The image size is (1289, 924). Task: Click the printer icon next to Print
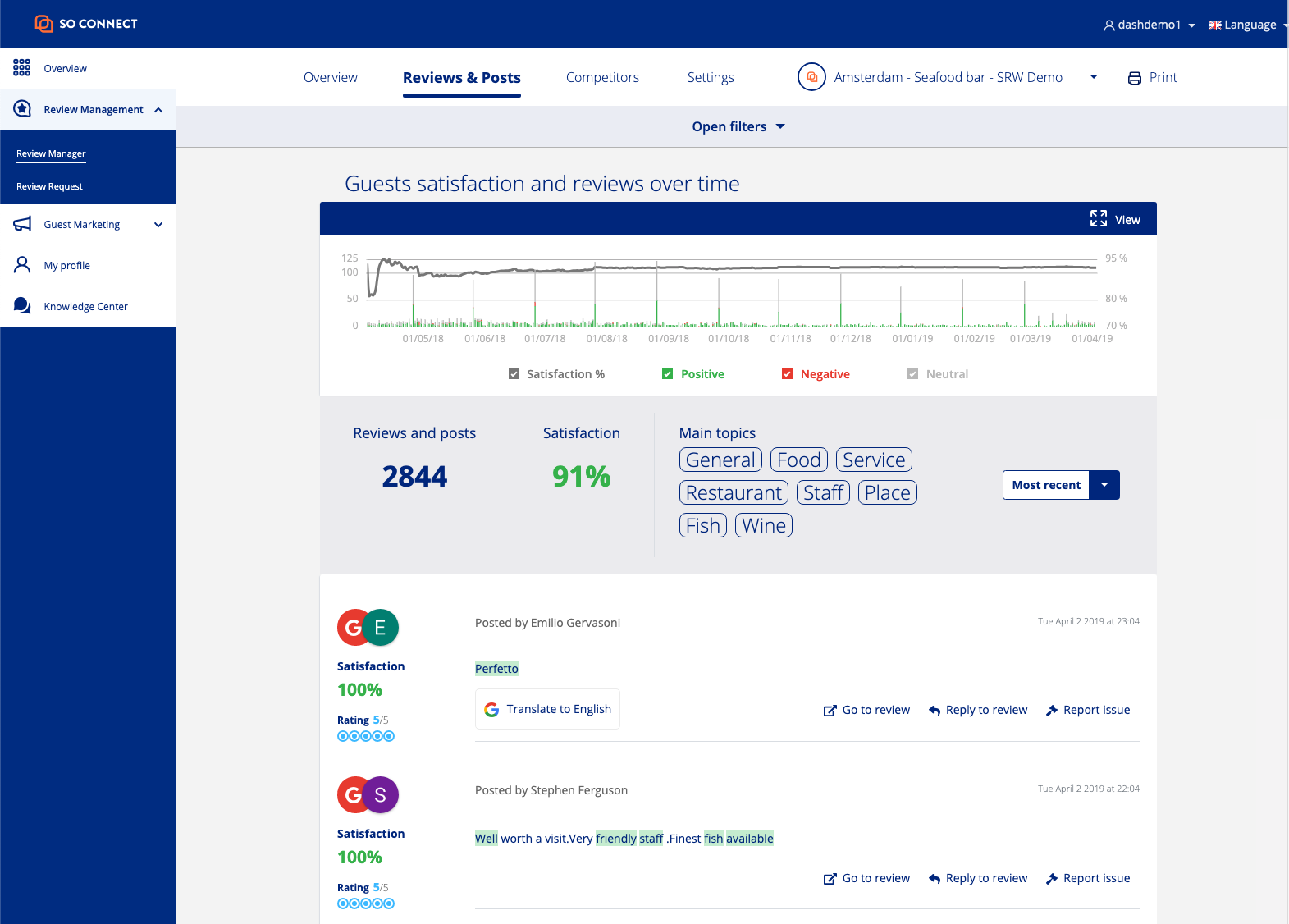pyautogui.click(x=1134, y=78)
